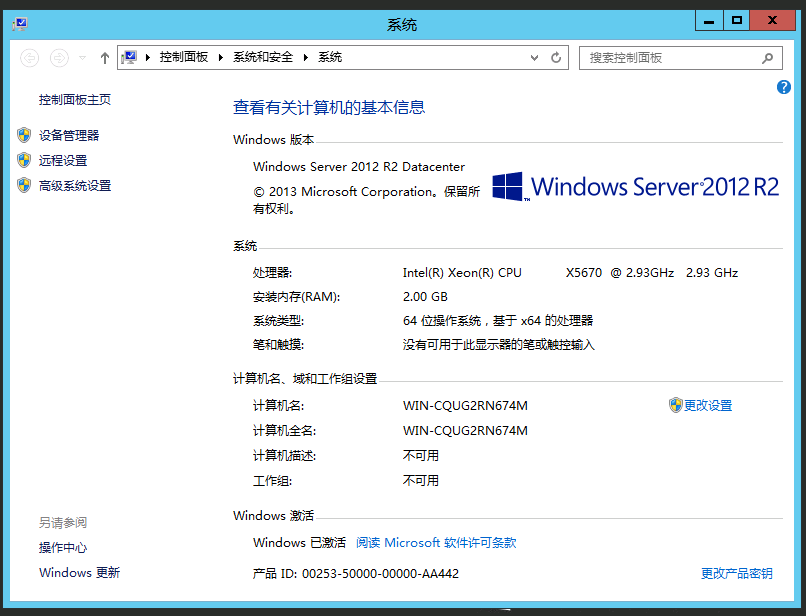This screenshot has height=616, width=806.
Task: Open 设备管理器
Action: coord(69,135)
